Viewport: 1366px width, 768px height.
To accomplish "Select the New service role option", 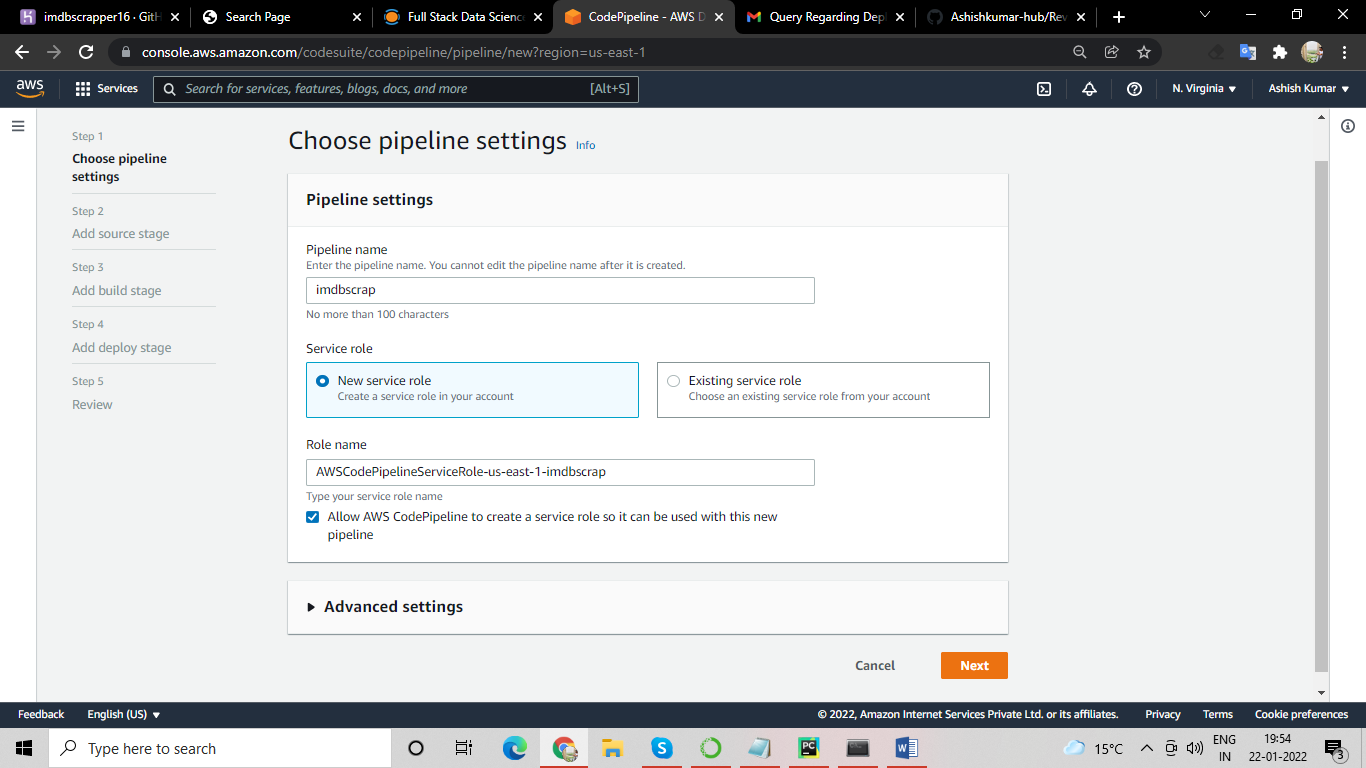I will tap(472, 389).
